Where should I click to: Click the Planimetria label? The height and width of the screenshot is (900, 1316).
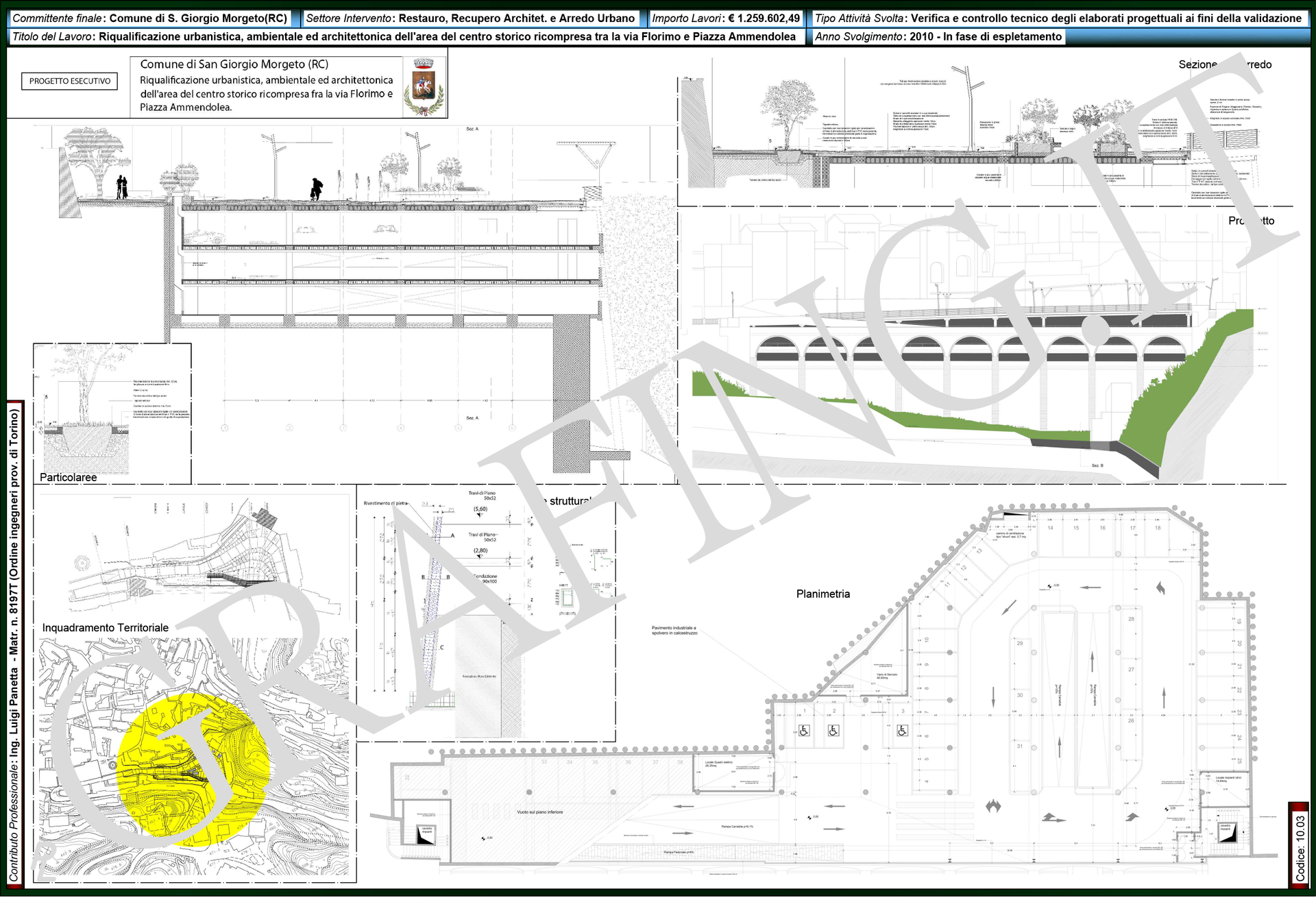click(x=822, y=594)
